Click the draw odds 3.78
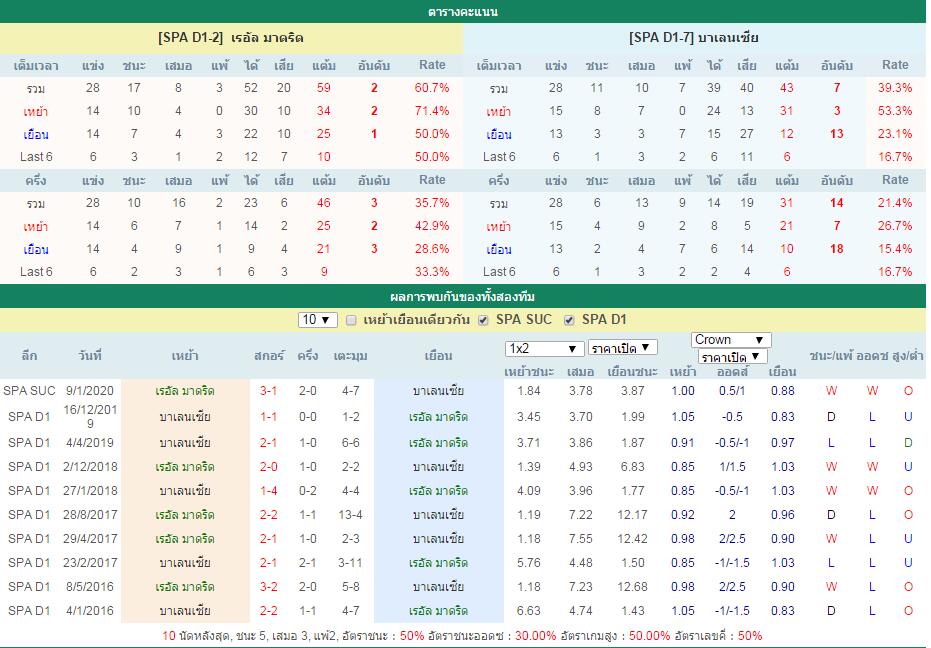This screenshot has width=931, height=648. click(x=580, y=391)
